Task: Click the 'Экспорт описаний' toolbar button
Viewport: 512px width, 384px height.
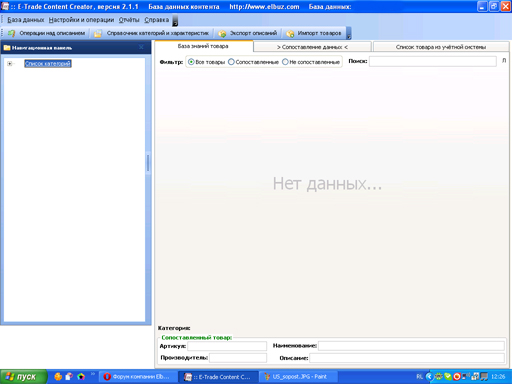Action: tap(248, 33)
